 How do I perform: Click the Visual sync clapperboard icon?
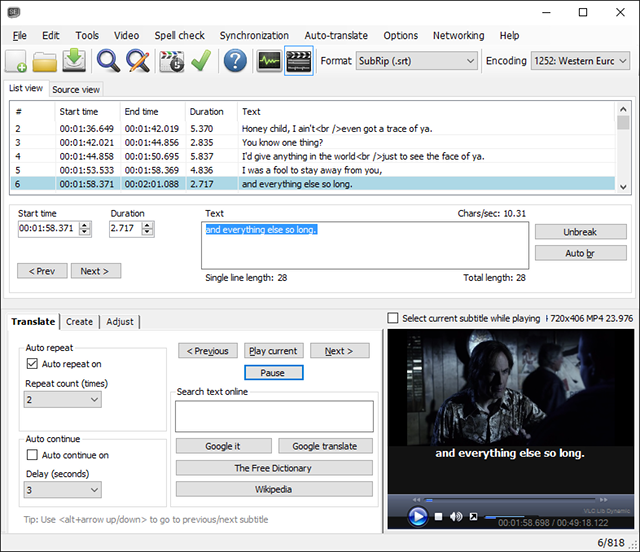click(171, 61)
